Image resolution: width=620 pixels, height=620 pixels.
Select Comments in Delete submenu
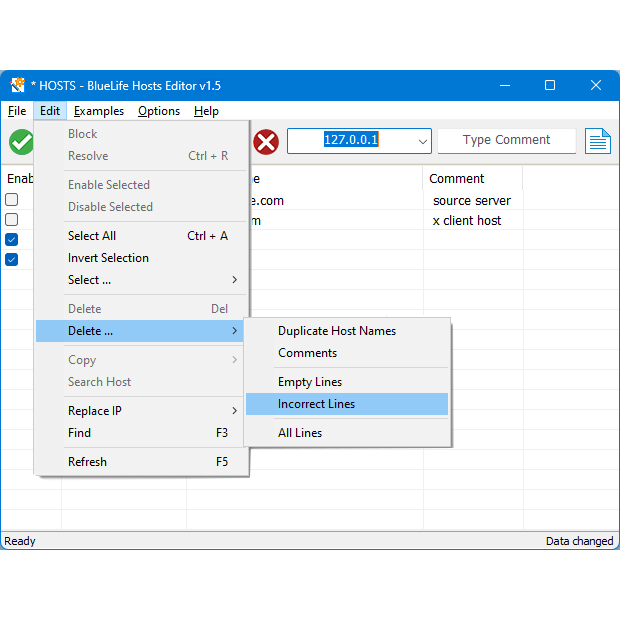tap(347, 353)
